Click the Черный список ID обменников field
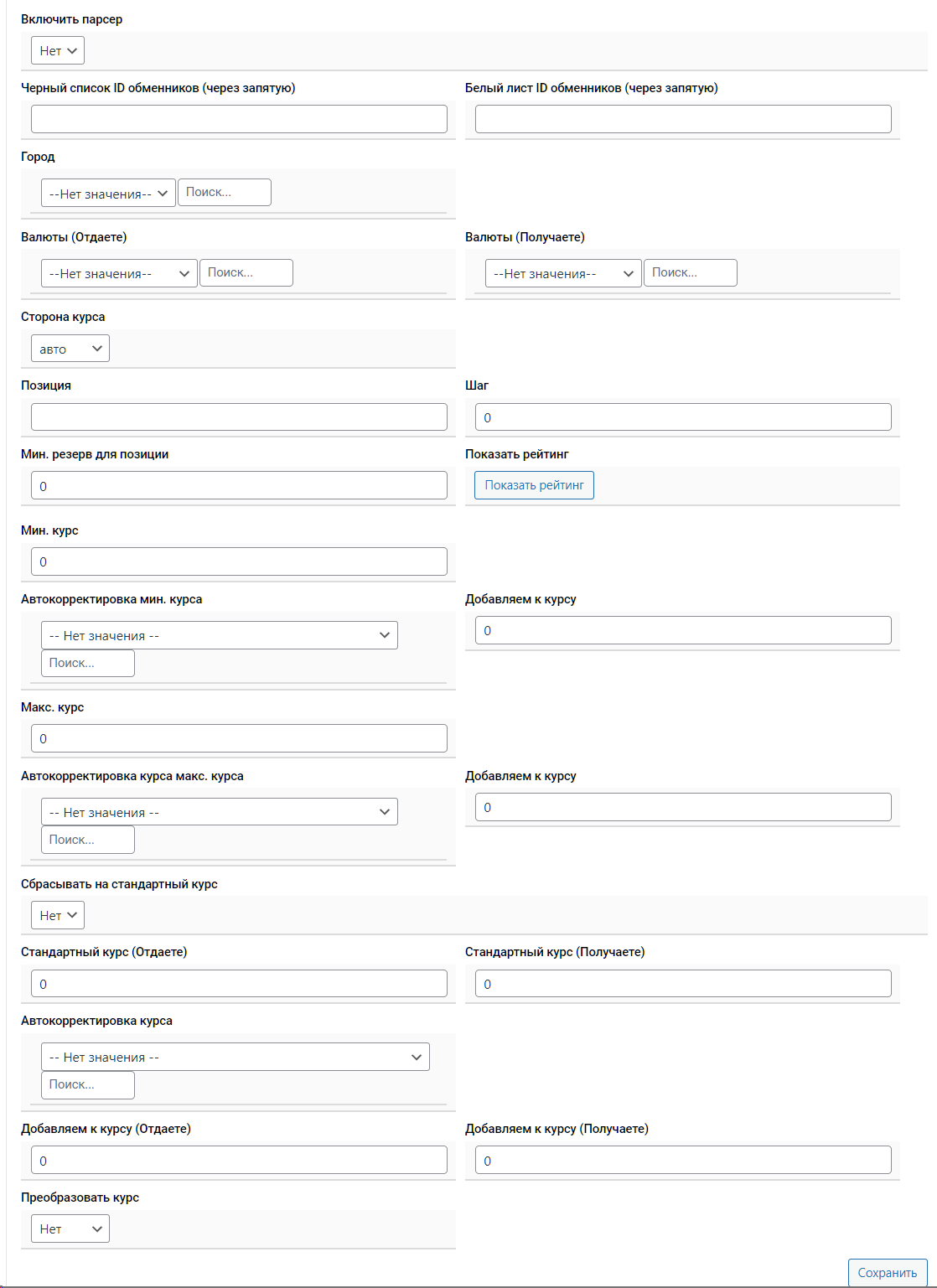The width and height of the screenshot is (937, 1288). 239,119
